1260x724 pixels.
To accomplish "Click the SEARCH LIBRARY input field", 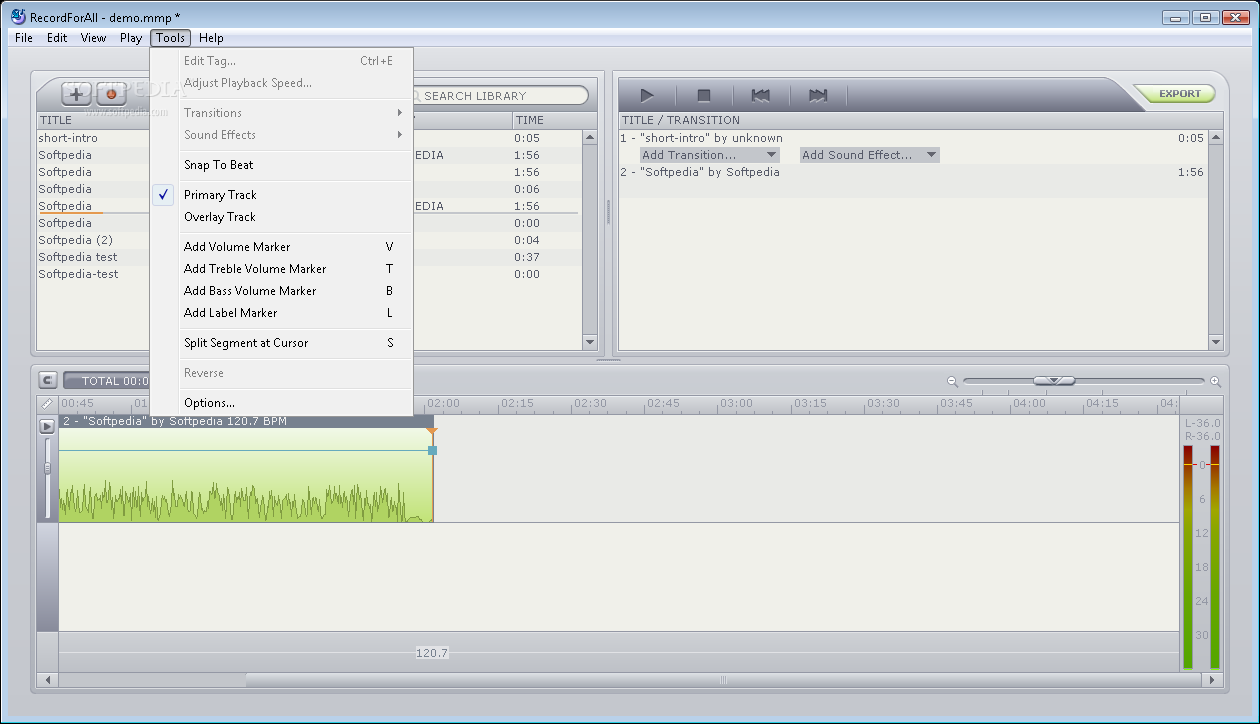I will [498, 96].
